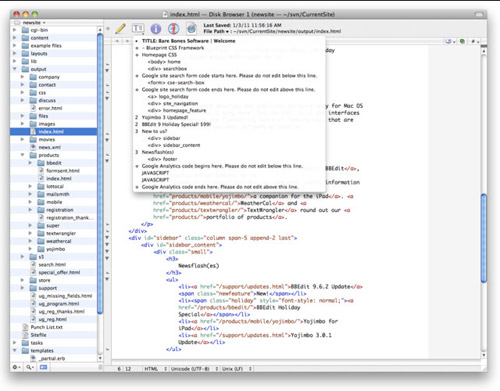The image size is (500, 391).
Task: Open the Unicode (UTF-8) encoding popup
Action: 194,369
